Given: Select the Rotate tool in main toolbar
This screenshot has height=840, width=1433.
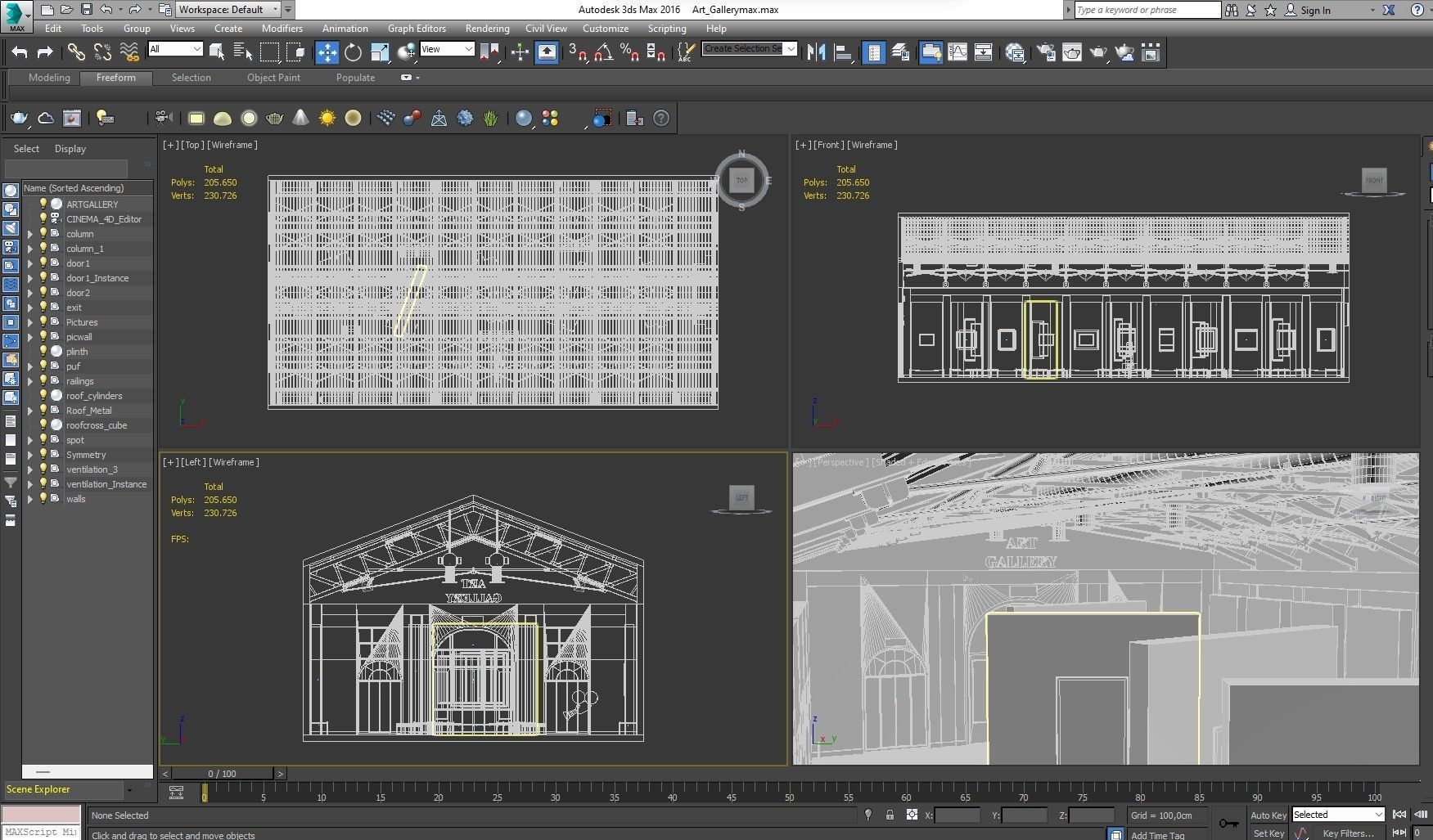Looking at the screenshot, I should point(353,53).
